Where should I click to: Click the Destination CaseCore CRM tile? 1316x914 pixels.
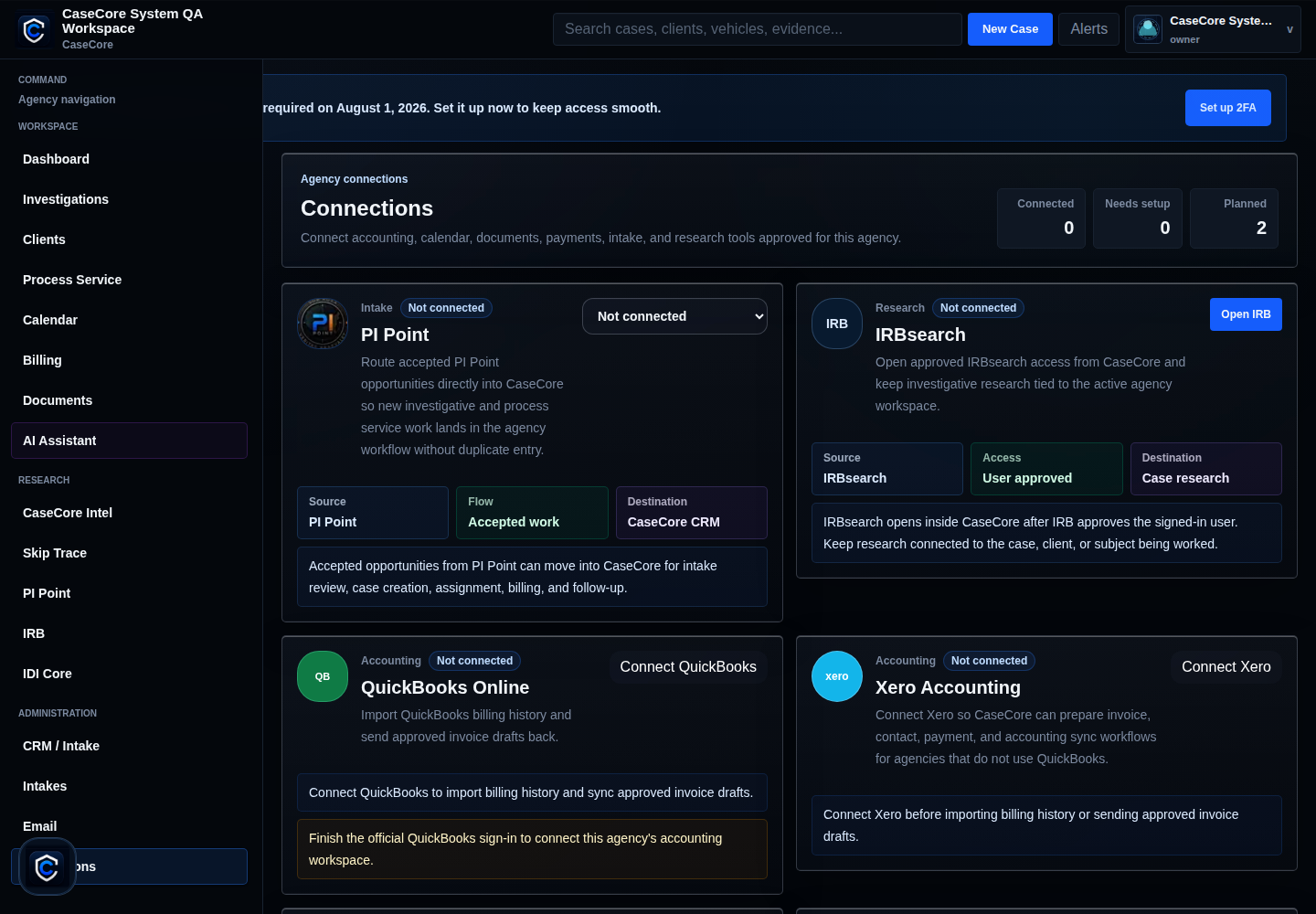point(692,513)
